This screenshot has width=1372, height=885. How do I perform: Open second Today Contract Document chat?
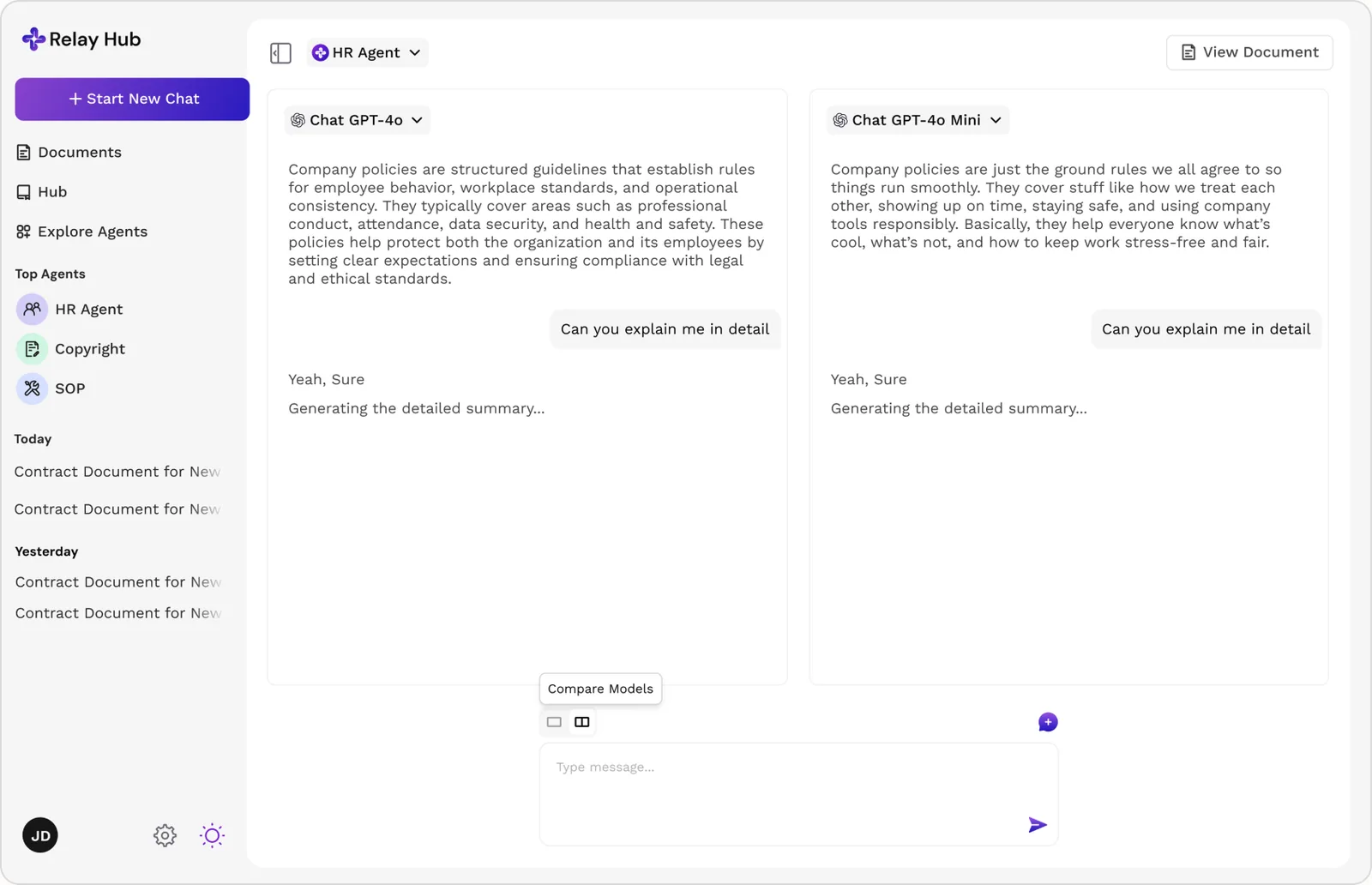[x=117, y=509]
